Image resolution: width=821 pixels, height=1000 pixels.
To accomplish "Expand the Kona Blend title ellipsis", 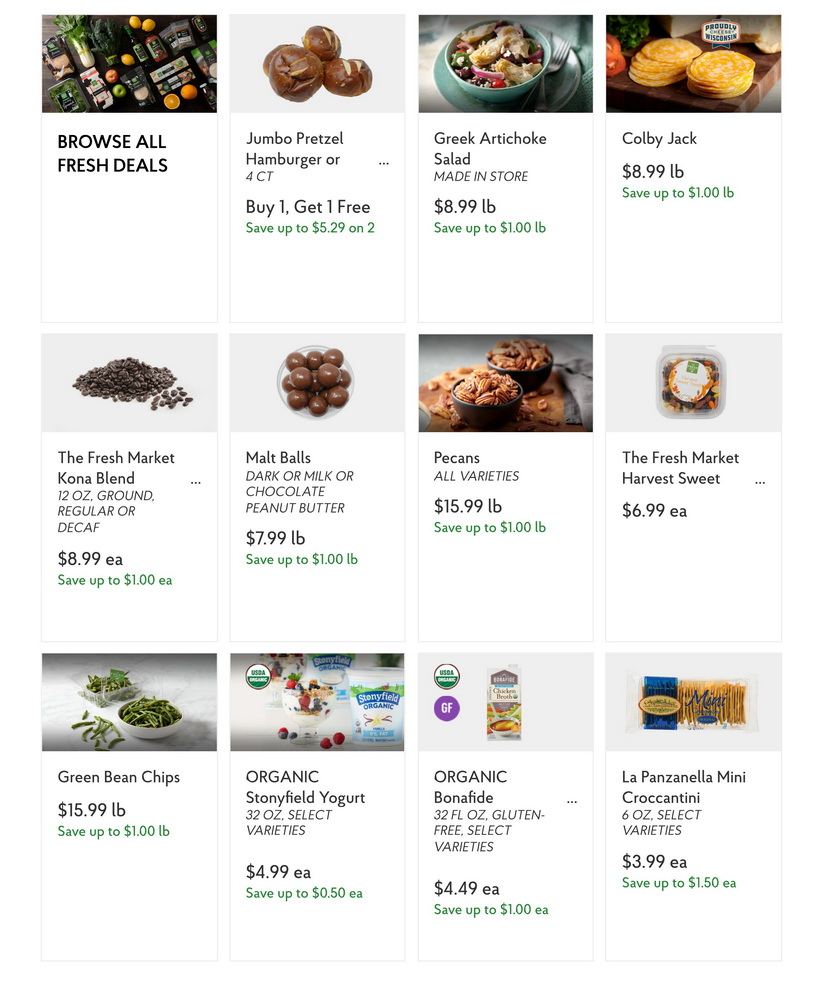I will [x=195, y=482].
